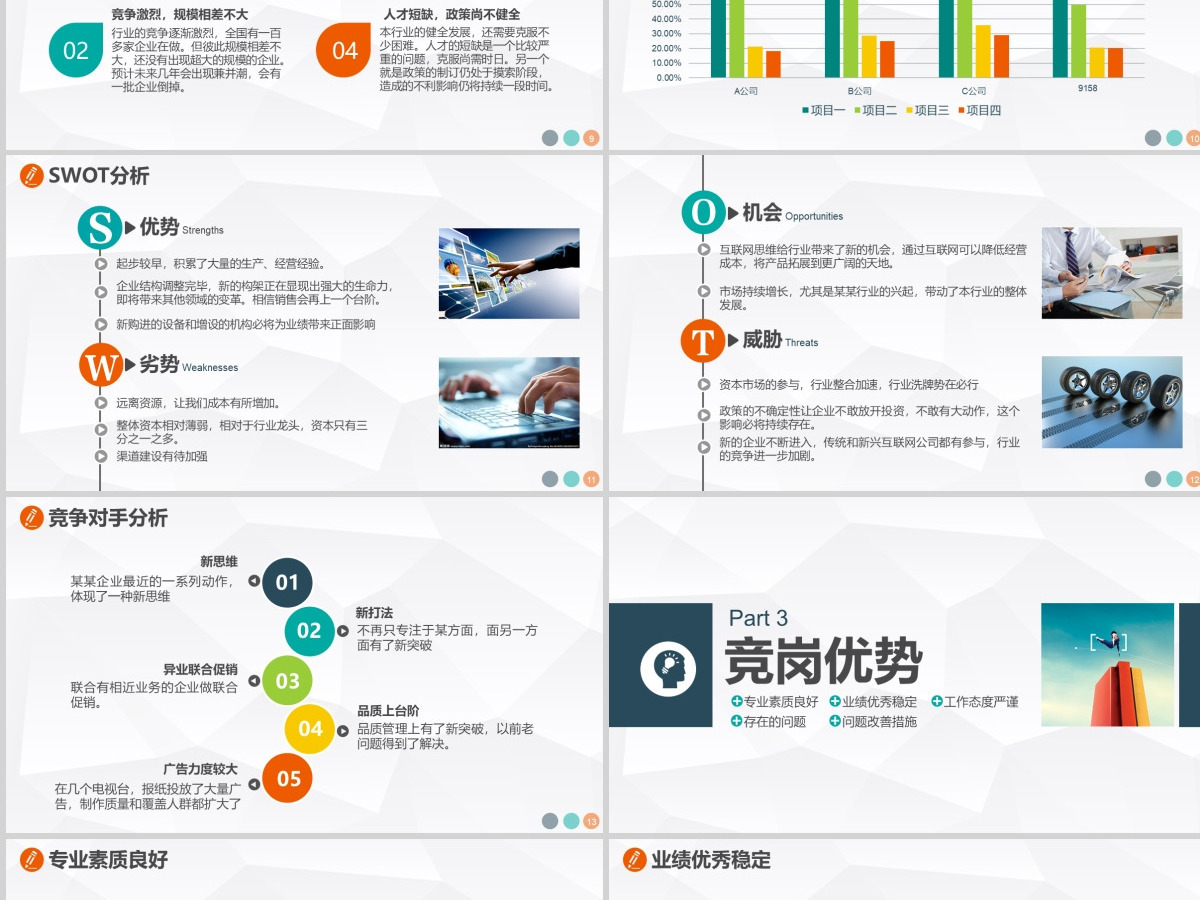Click the teal 02 circle in 竞争对手分析
This screenshot has width=1200, height=900.
coord(309,630)
